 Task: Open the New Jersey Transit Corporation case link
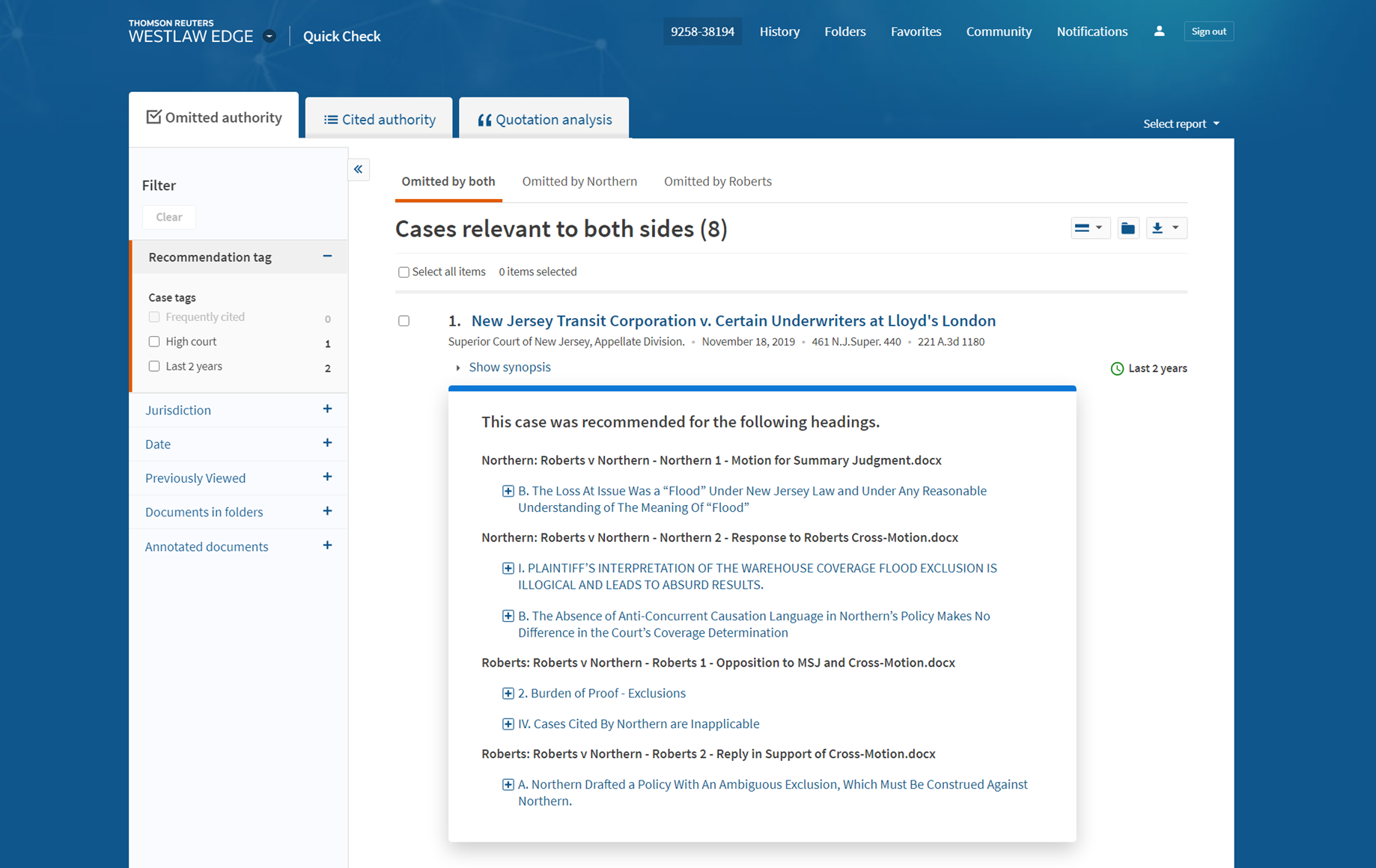tap(733, 321)
